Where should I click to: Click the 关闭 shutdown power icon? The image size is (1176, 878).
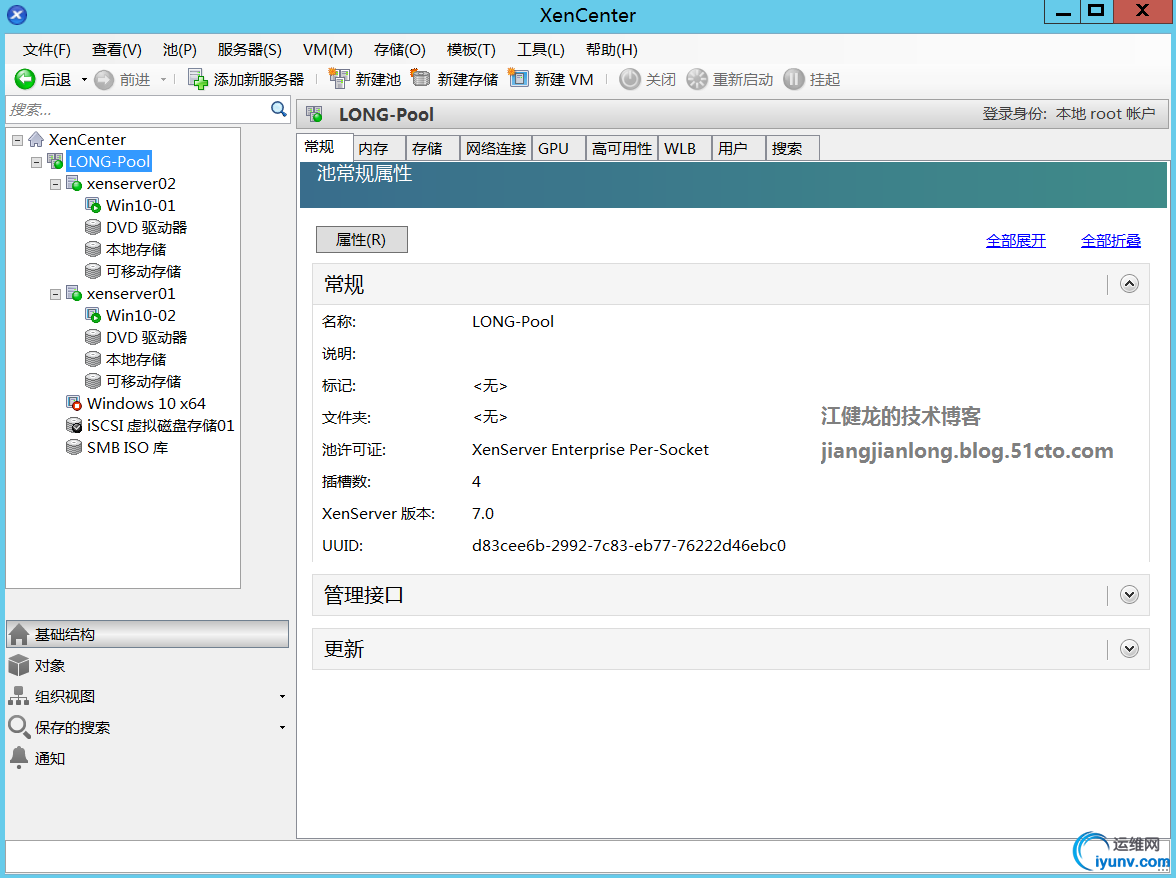click(630, 79)
